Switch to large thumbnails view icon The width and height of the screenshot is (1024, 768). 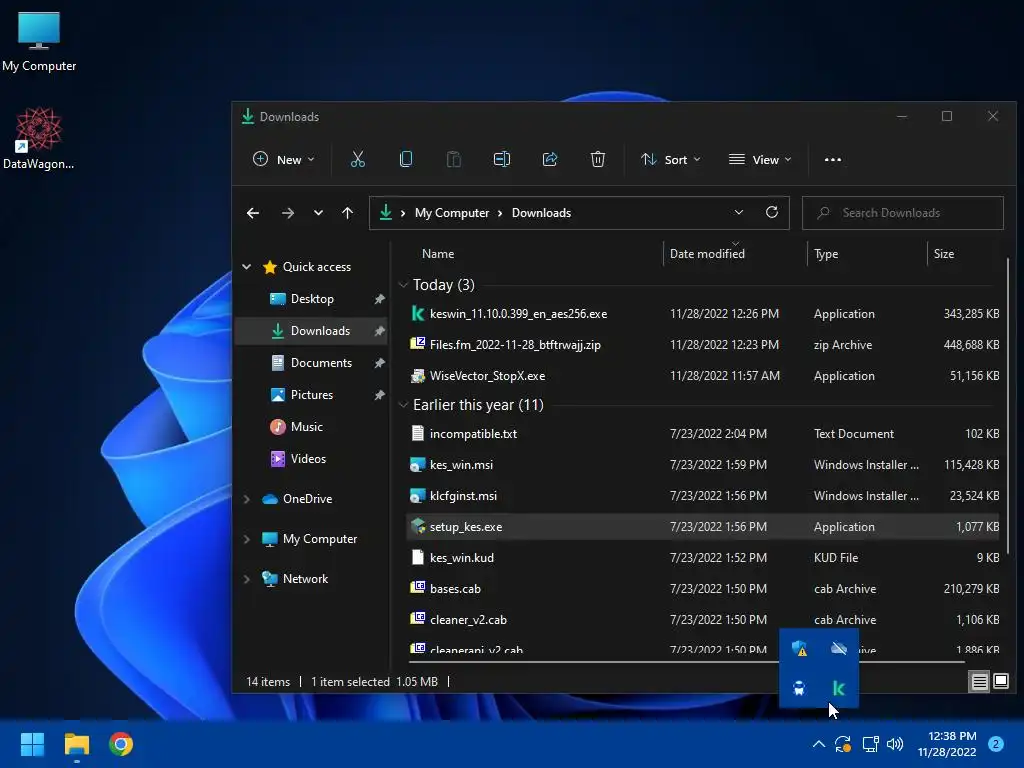point(1000,682)
